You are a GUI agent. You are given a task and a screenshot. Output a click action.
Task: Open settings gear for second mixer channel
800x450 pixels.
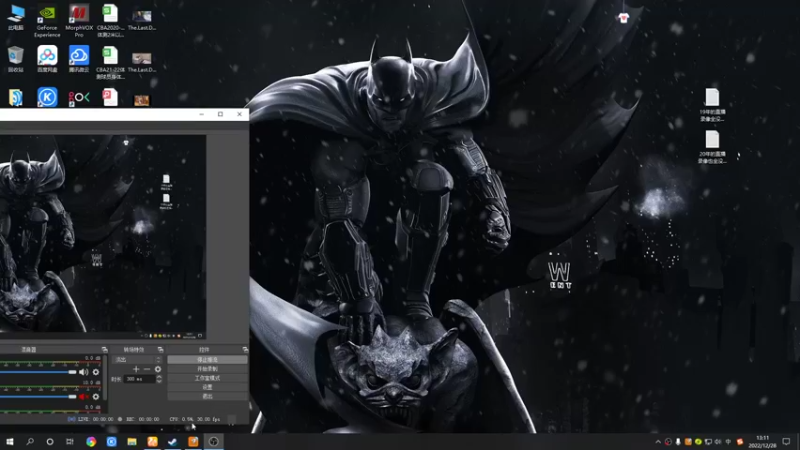[x=96, y=396]
